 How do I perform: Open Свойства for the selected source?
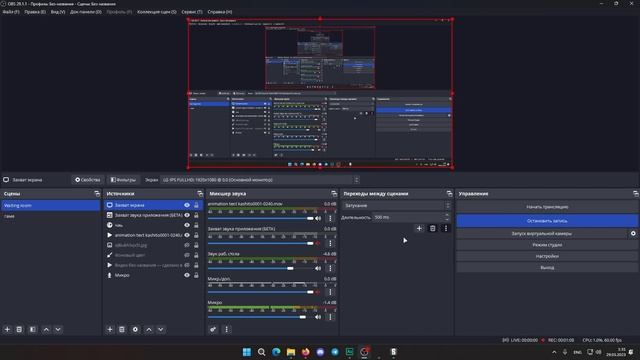(x=87, y=180)
